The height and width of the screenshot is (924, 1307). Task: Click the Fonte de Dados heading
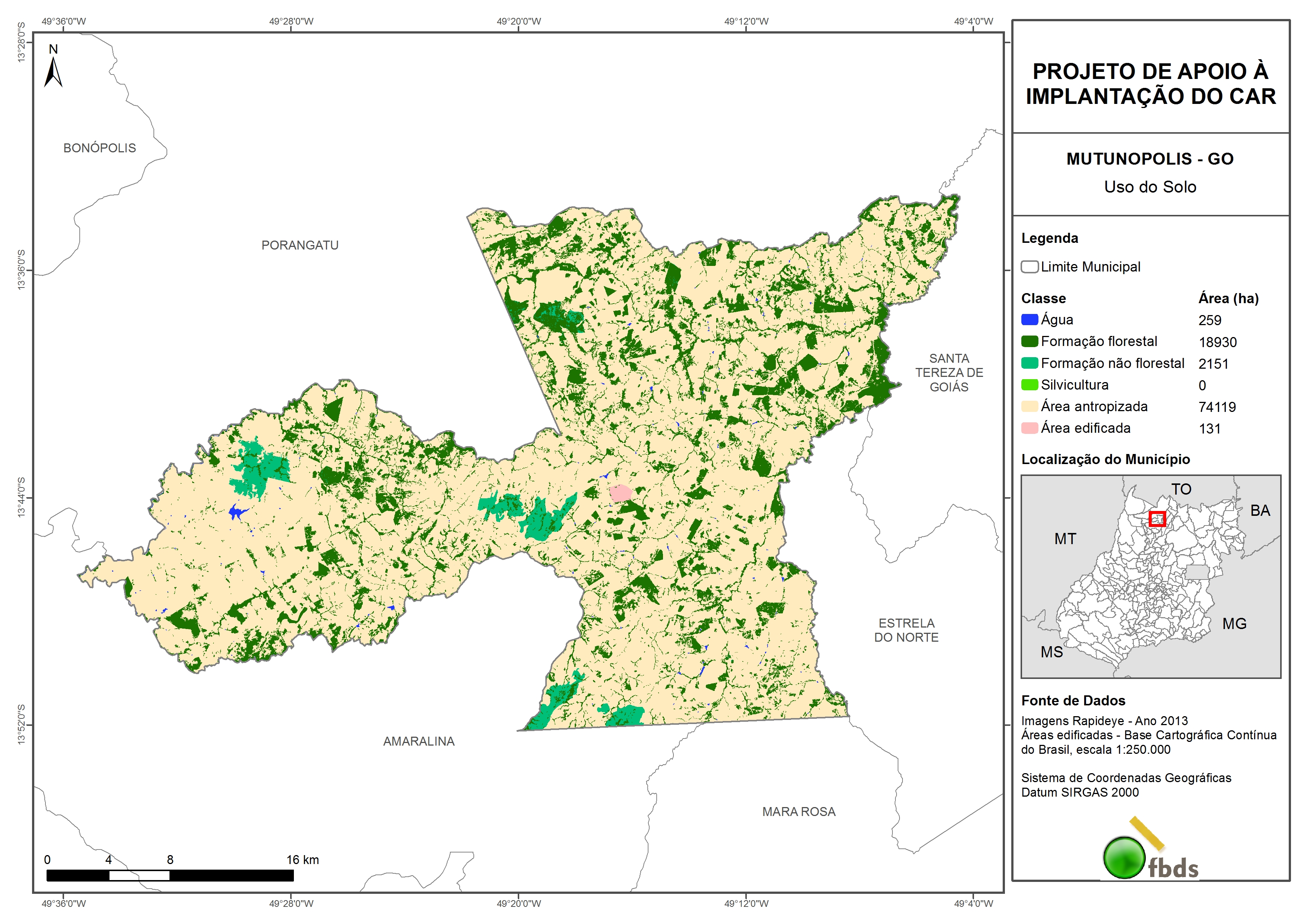[1073, 701]
